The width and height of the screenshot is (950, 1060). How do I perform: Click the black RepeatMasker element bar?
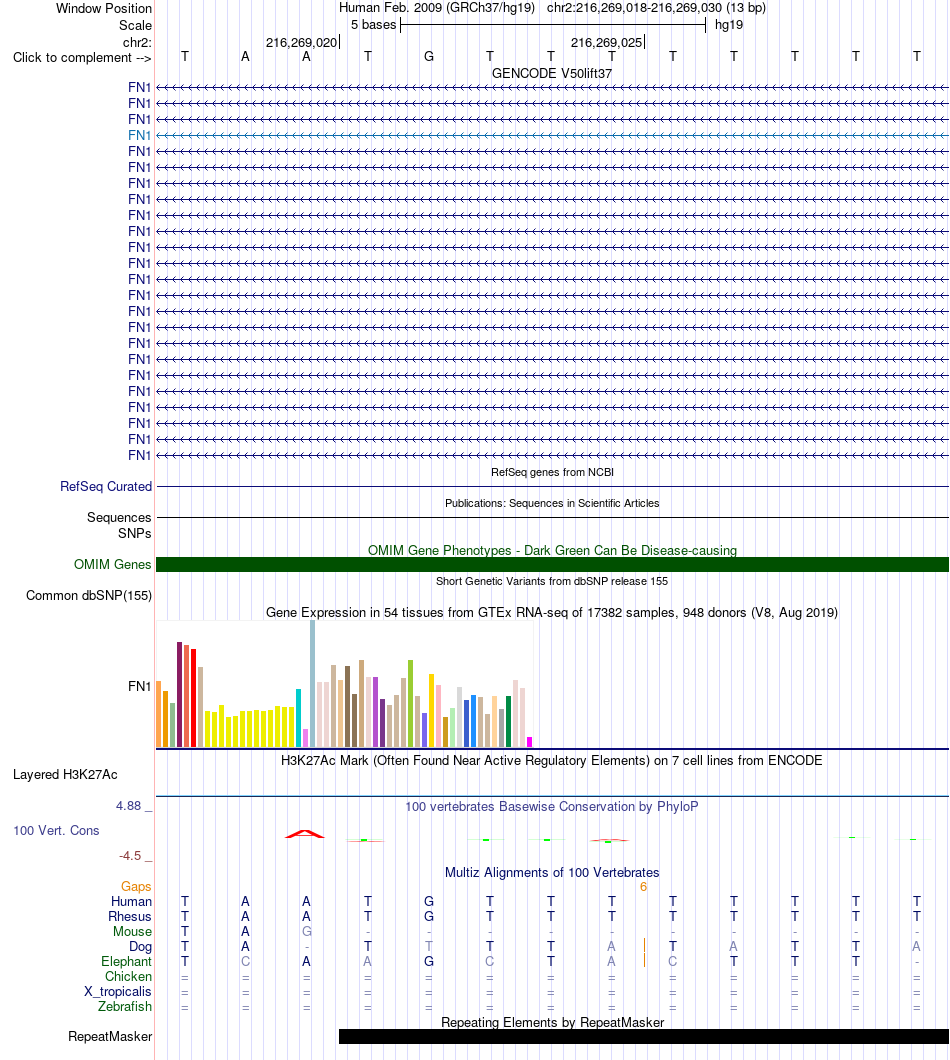tap(644, 1037)
